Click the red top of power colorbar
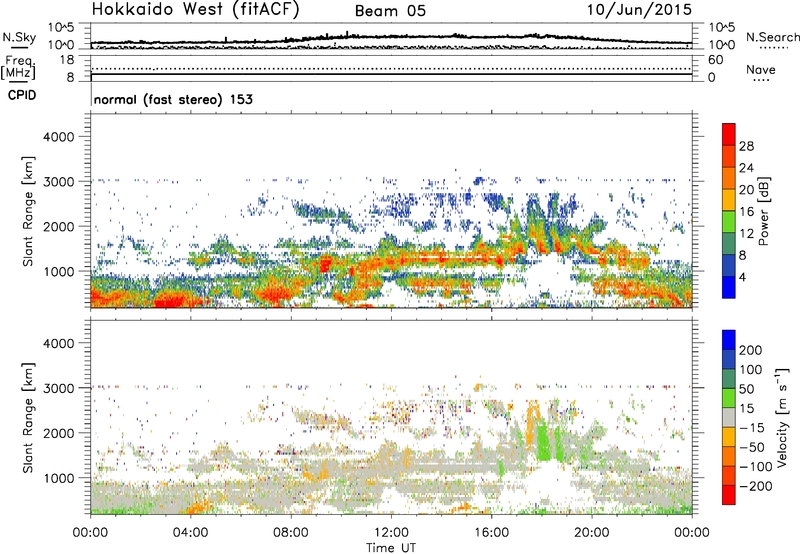800x554 pixels. (x=729, y=134)
